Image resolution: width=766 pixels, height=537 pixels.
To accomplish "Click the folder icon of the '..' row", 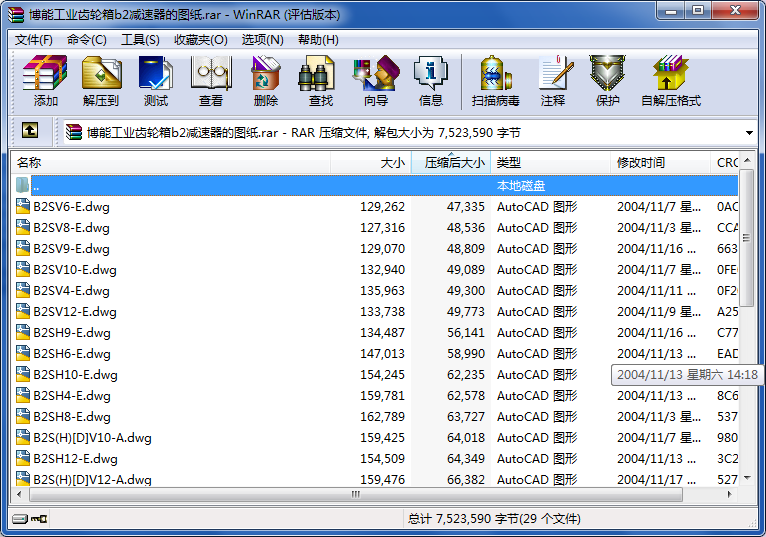I will coord(22,185).
